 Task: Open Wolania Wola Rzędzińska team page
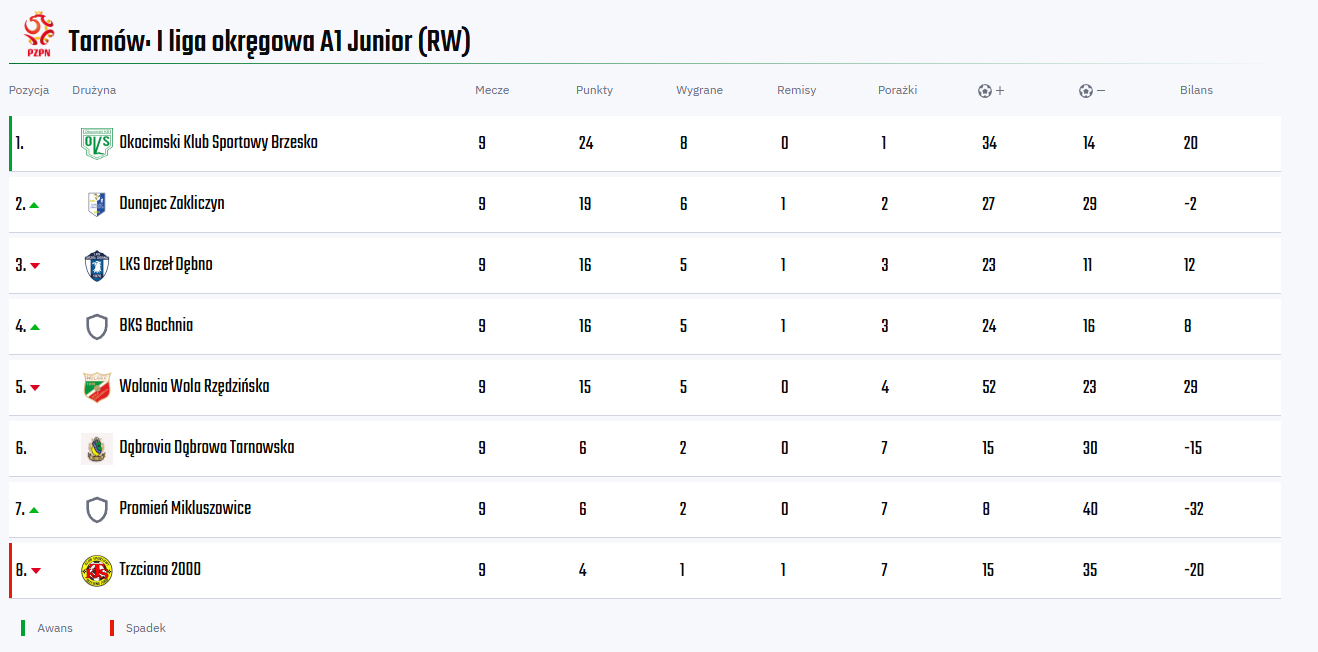click(194, 386)
